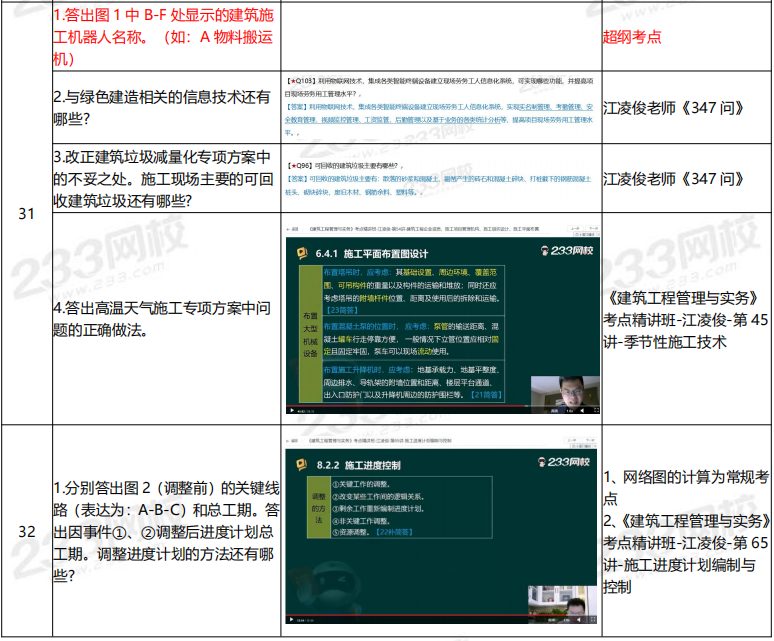The width and height of the screenshot is (774, 641).
Task: Click fullscreen icon on the 6.4.1 video
Action: tap(596, 410)
